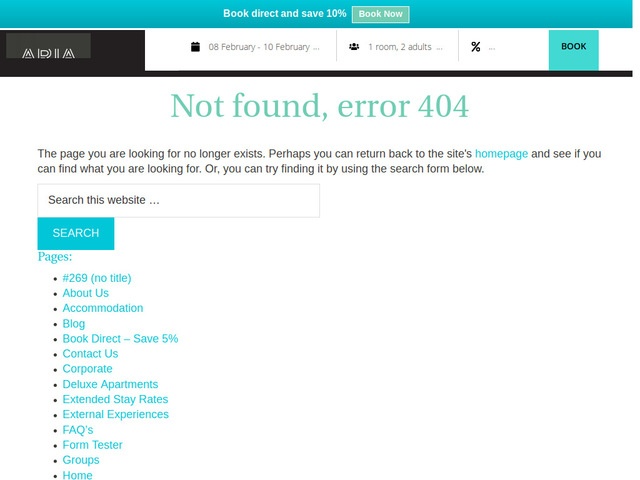Click the turquoise BOOK button
The height and width of the screenshot is (480, 640).
click(x=573, y=47)
